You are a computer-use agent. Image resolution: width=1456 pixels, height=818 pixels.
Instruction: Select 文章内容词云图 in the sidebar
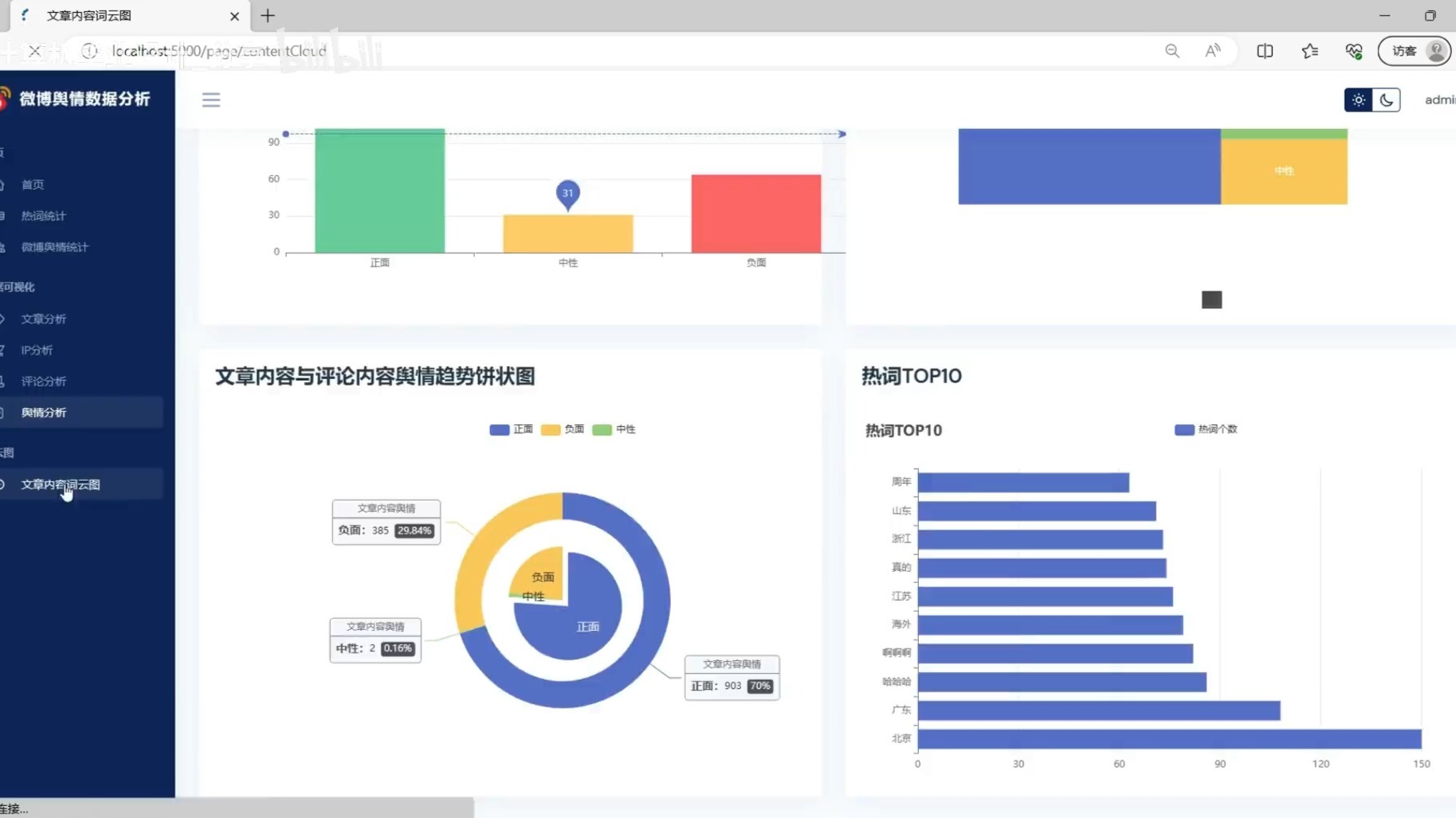[60, 483]
